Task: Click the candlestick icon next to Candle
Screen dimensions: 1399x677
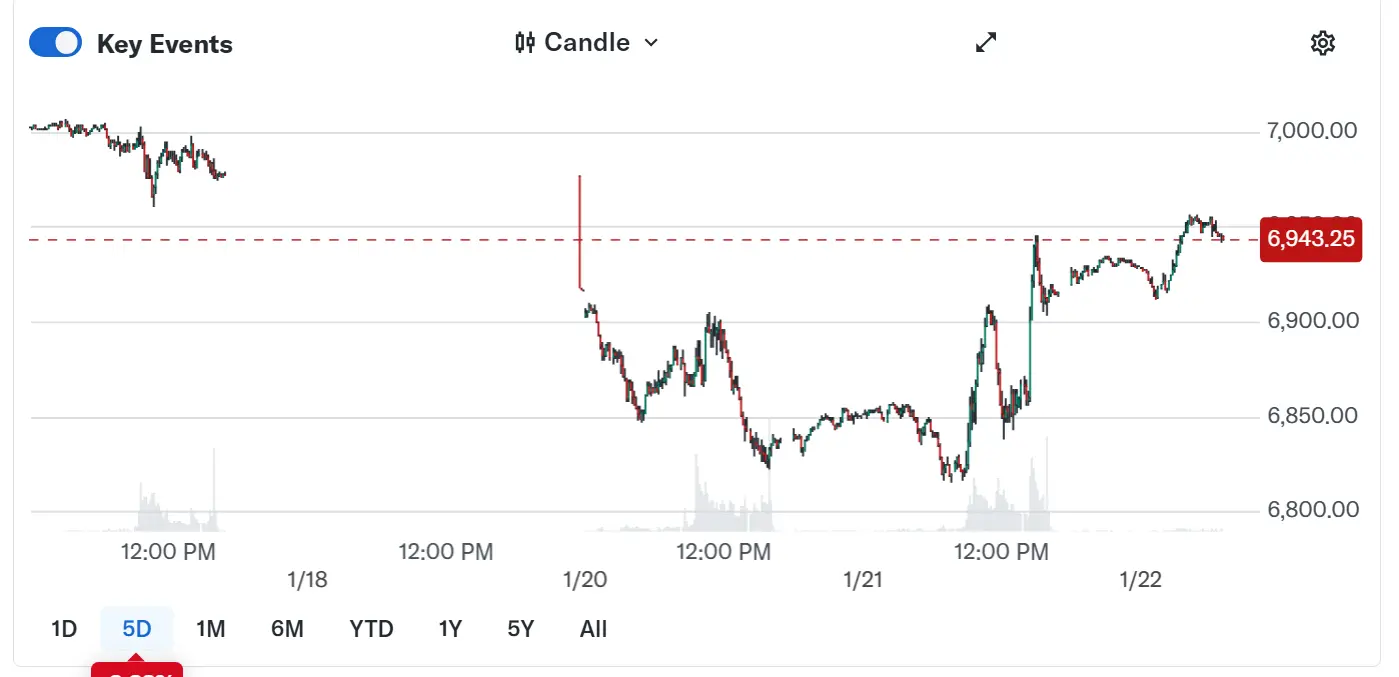Action: 524,42
